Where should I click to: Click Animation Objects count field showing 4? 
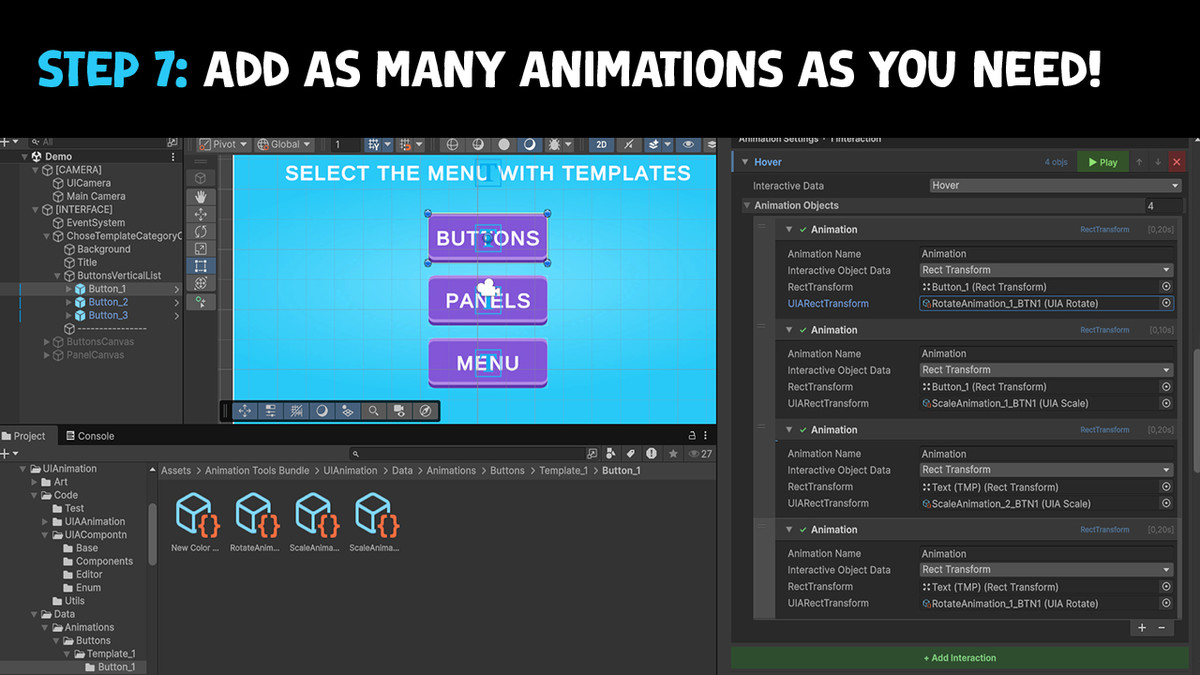(1163, 206)
